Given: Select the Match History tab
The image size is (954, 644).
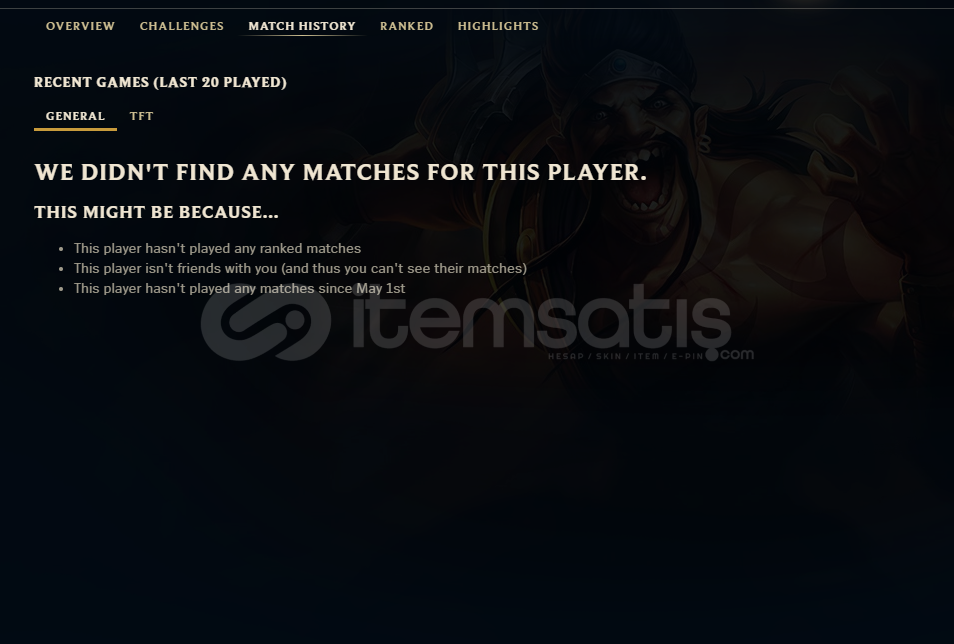Looking at the screenshot, I should pos(302,26).
